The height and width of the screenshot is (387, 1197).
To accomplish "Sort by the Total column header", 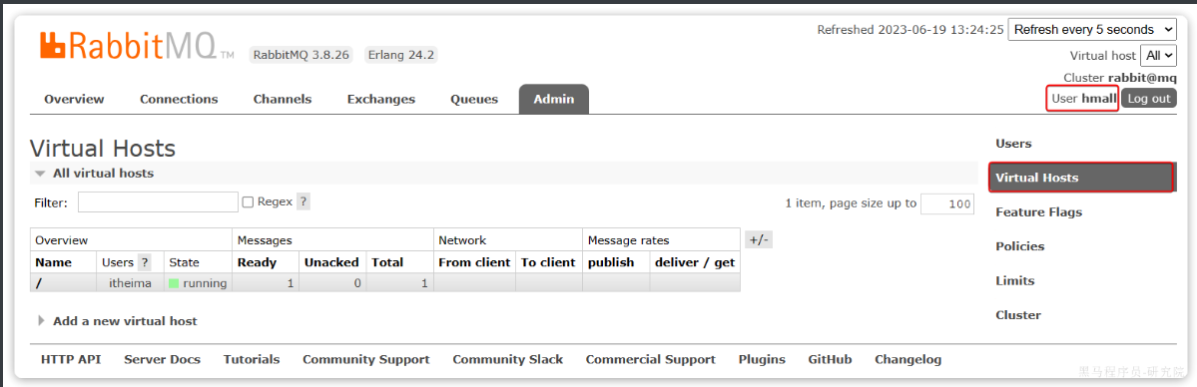I will click(x=387, y=263).
